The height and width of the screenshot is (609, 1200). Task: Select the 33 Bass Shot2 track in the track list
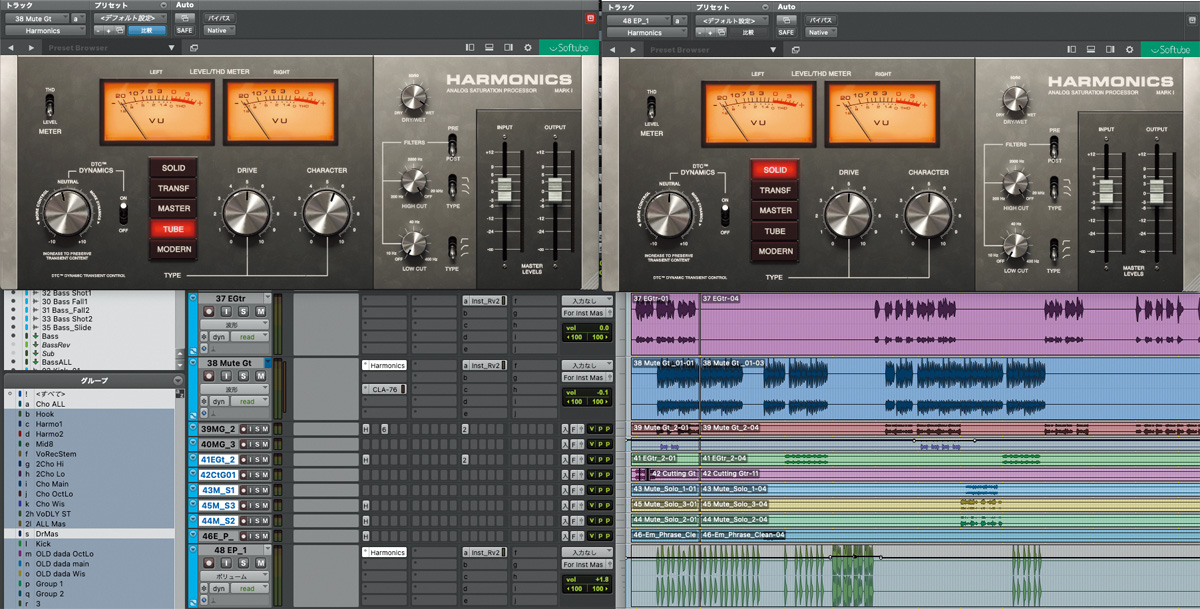[68, 318]
